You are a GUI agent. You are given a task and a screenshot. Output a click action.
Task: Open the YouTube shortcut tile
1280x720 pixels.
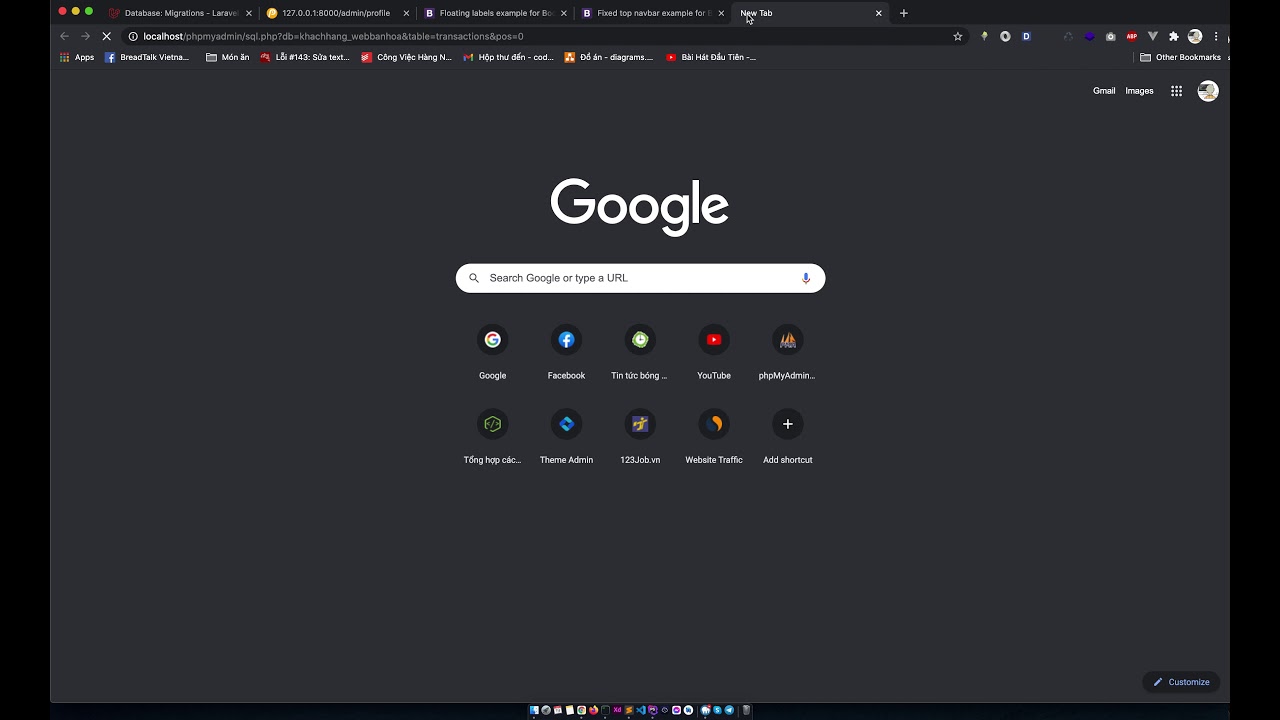(714, 352)
